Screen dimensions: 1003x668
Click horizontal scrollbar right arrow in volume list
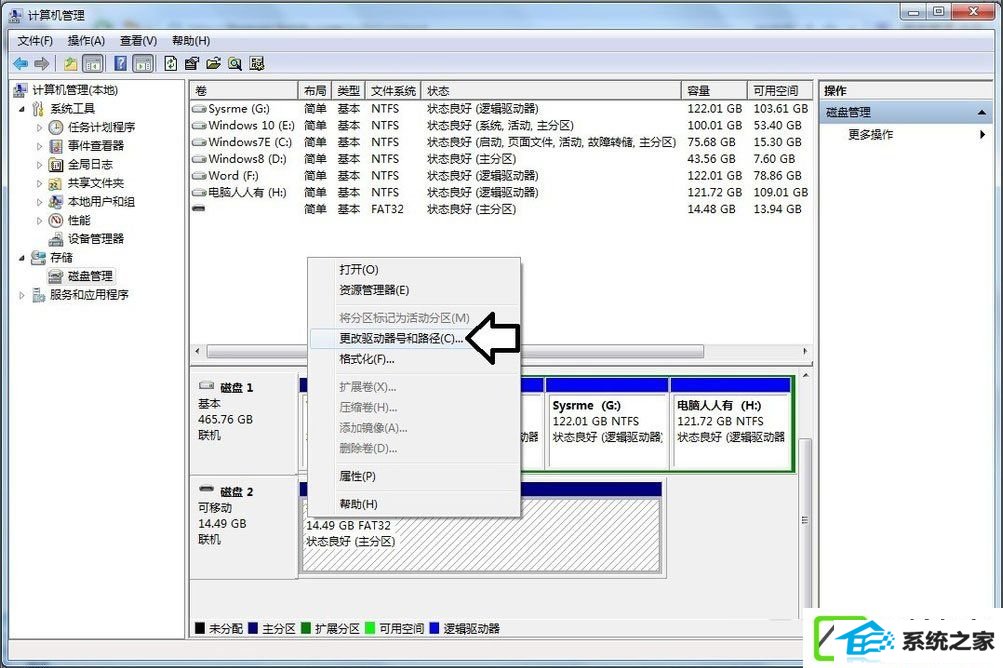(805, 351)
